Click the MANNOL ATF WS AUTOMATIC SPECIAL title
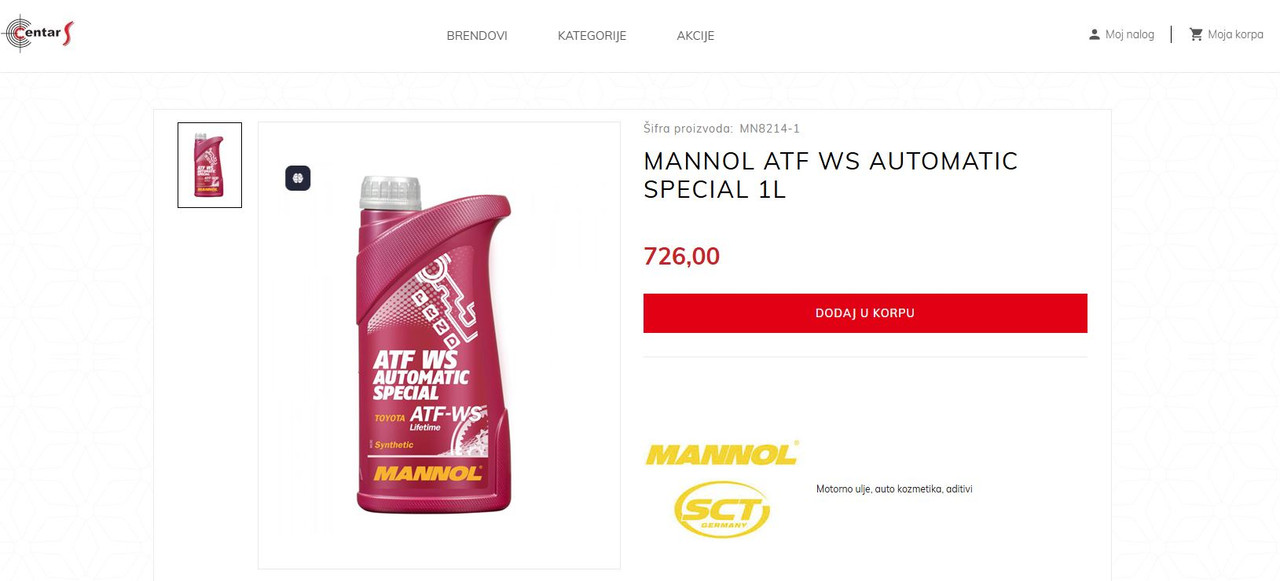 point(831,175)
